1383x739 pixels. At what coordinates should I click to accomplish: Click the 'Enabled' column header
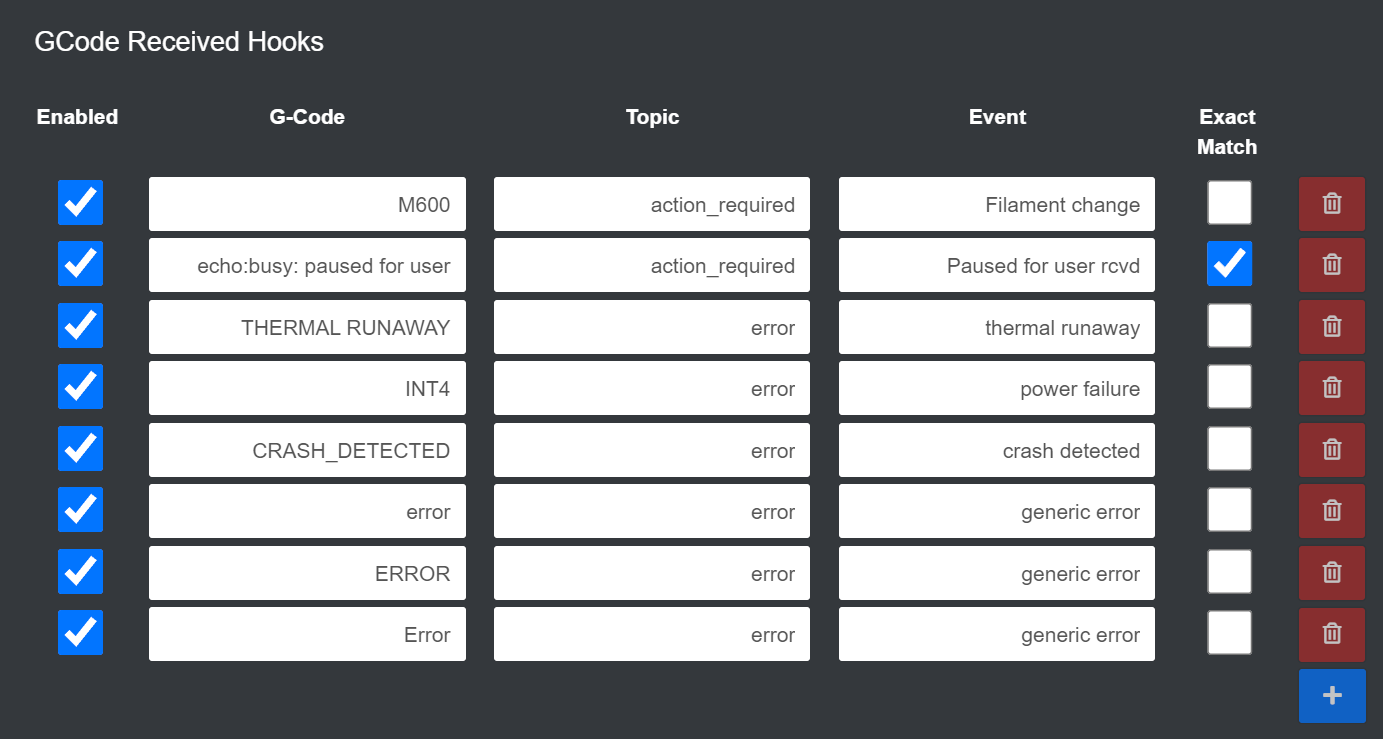click(77, 117)
